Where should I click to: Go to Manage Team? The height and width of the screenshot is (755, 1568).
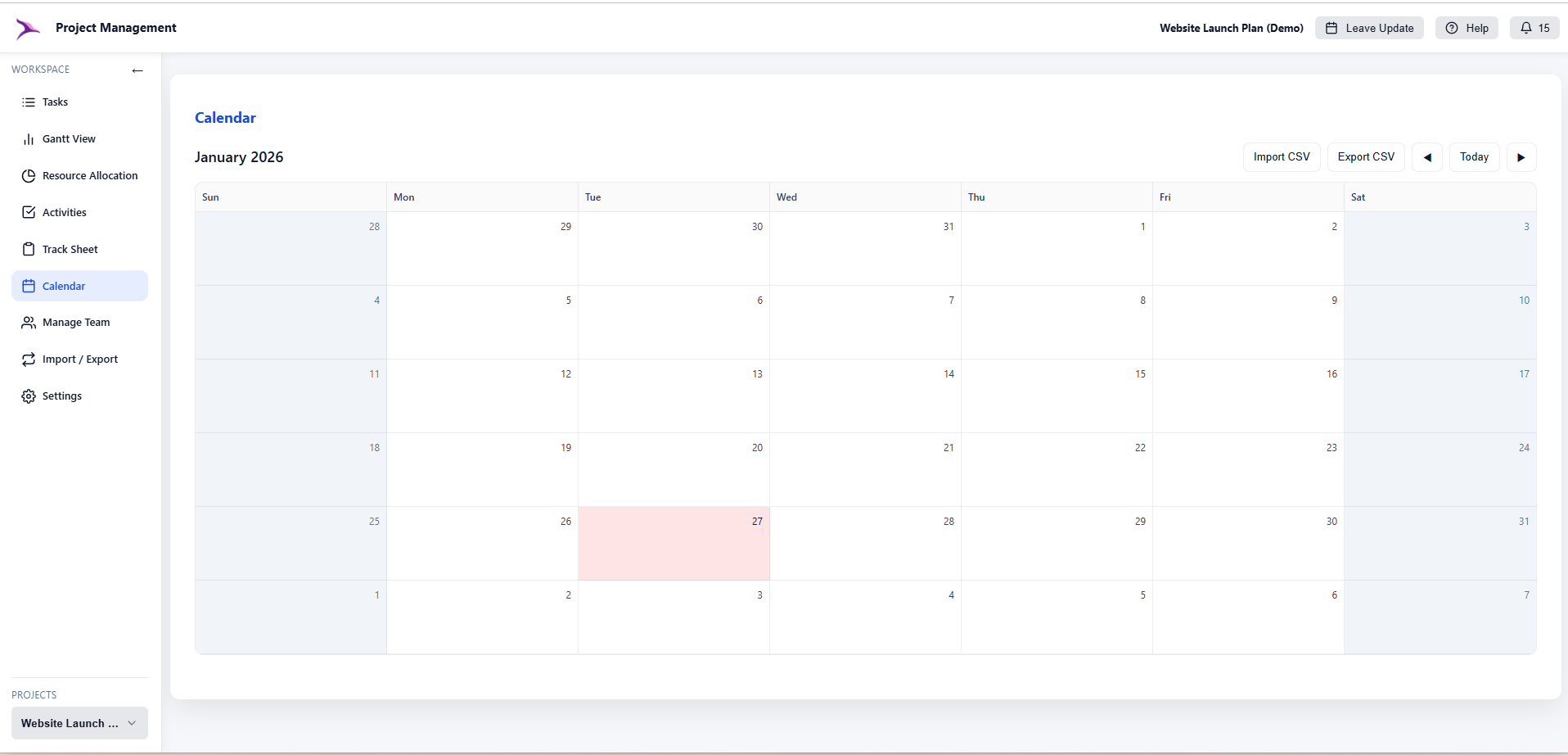pyautogui.click(x=76, y=322)
